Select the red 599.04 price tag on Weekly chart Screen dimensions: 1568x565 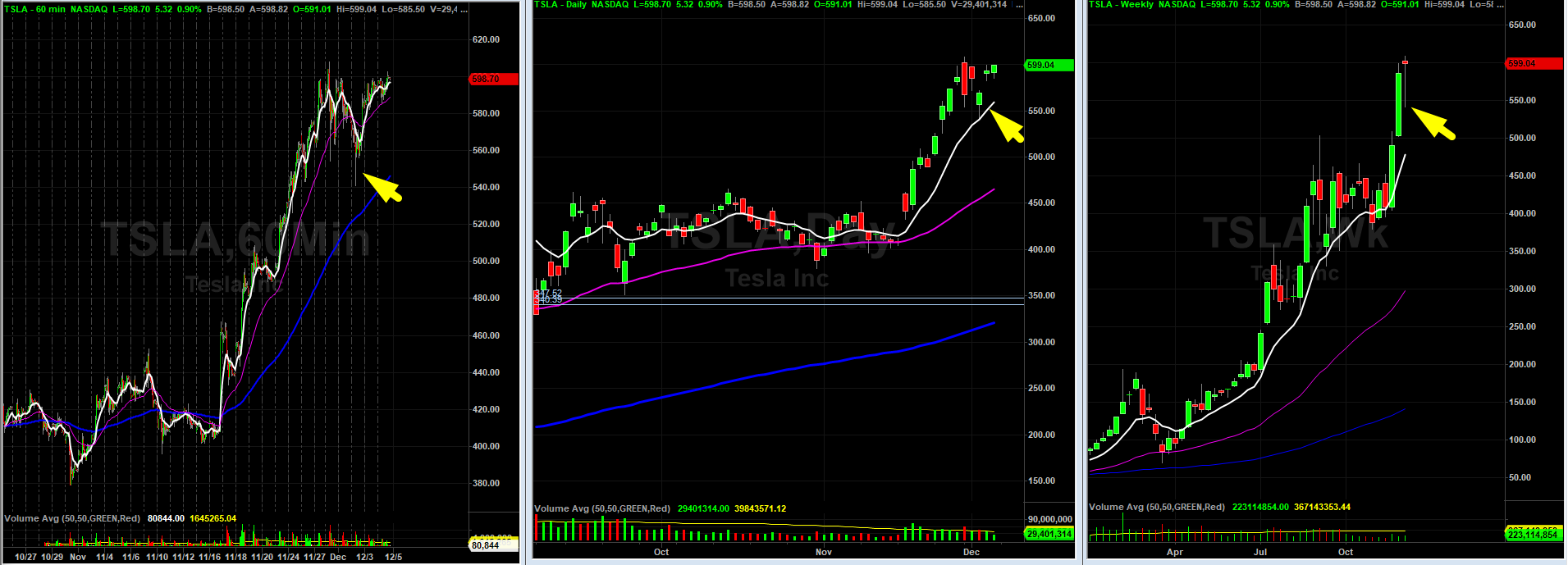1533,63
